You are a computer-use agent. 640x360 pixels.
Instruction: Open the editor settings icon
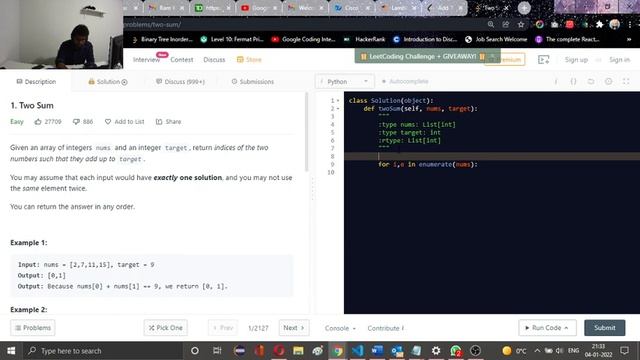point(608,82)
